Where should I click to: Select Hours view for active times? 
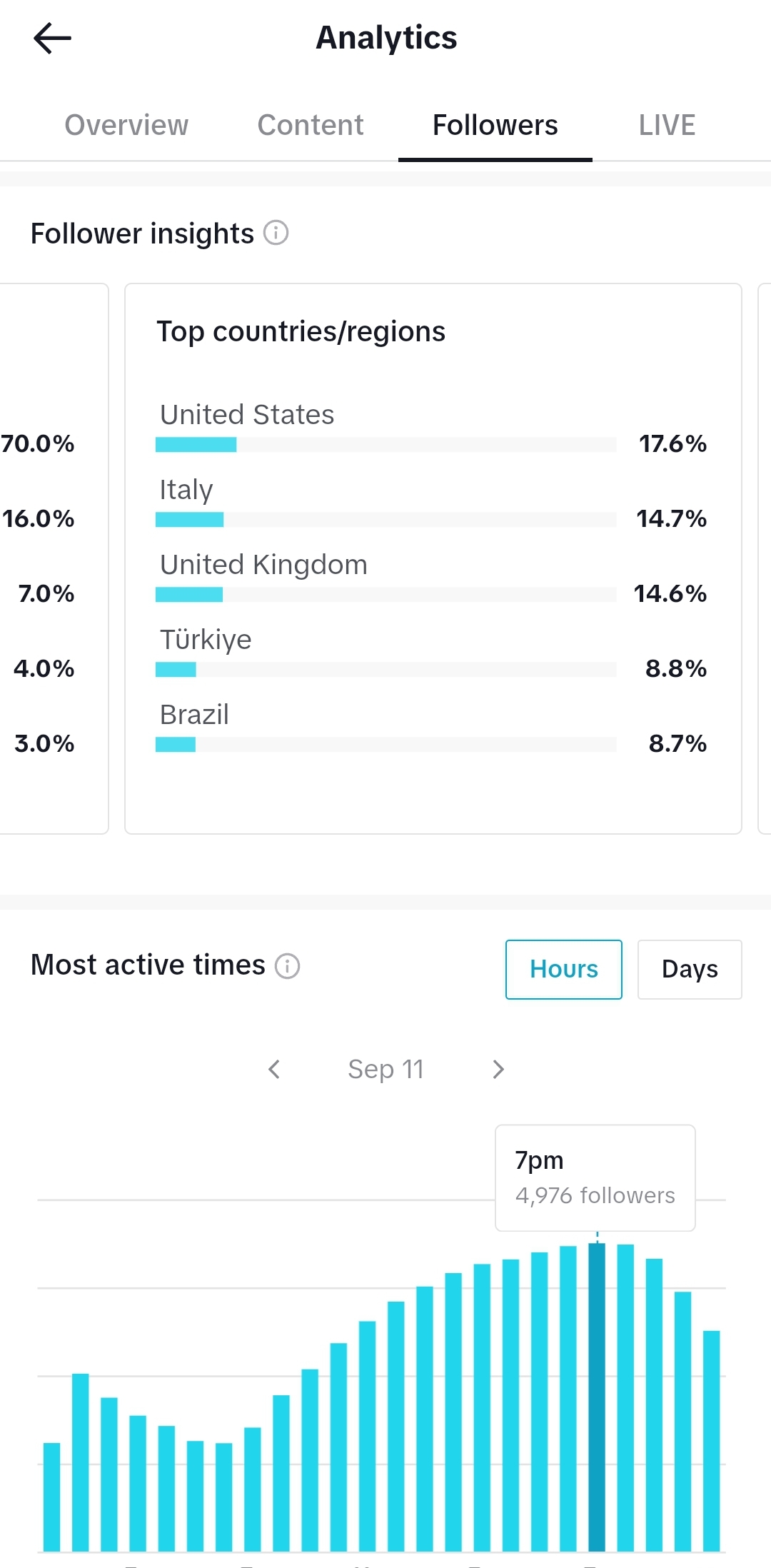click(x=564, y=969)
